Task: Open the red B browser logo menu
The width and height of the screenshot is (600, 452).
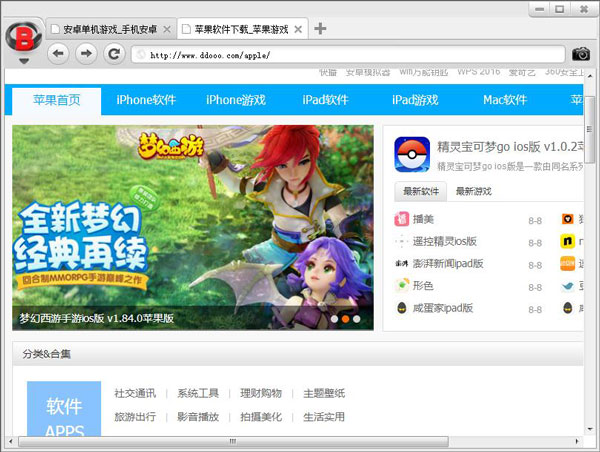Action: [x=24, y=37]
